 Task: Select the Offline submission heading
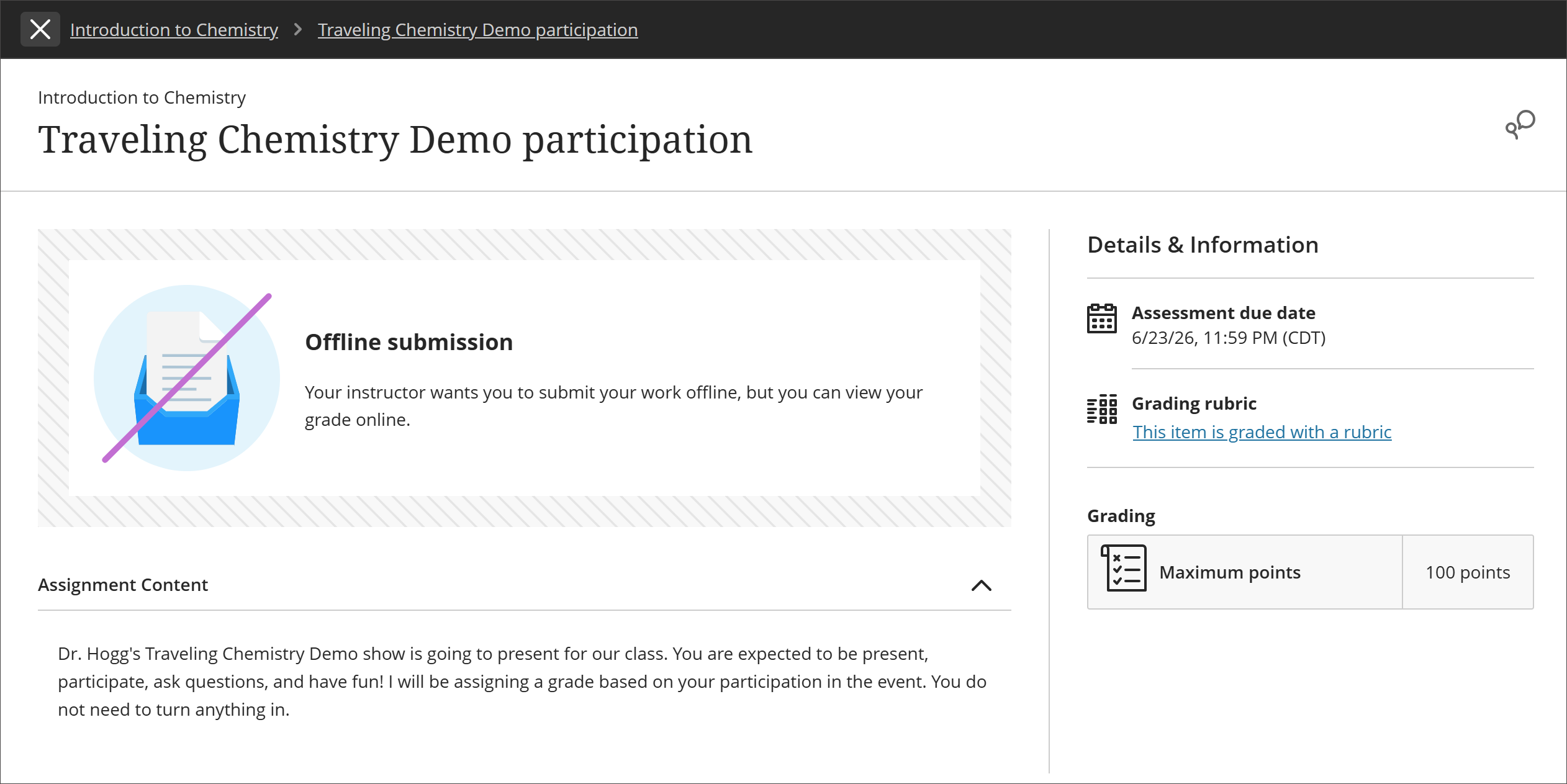409,342
